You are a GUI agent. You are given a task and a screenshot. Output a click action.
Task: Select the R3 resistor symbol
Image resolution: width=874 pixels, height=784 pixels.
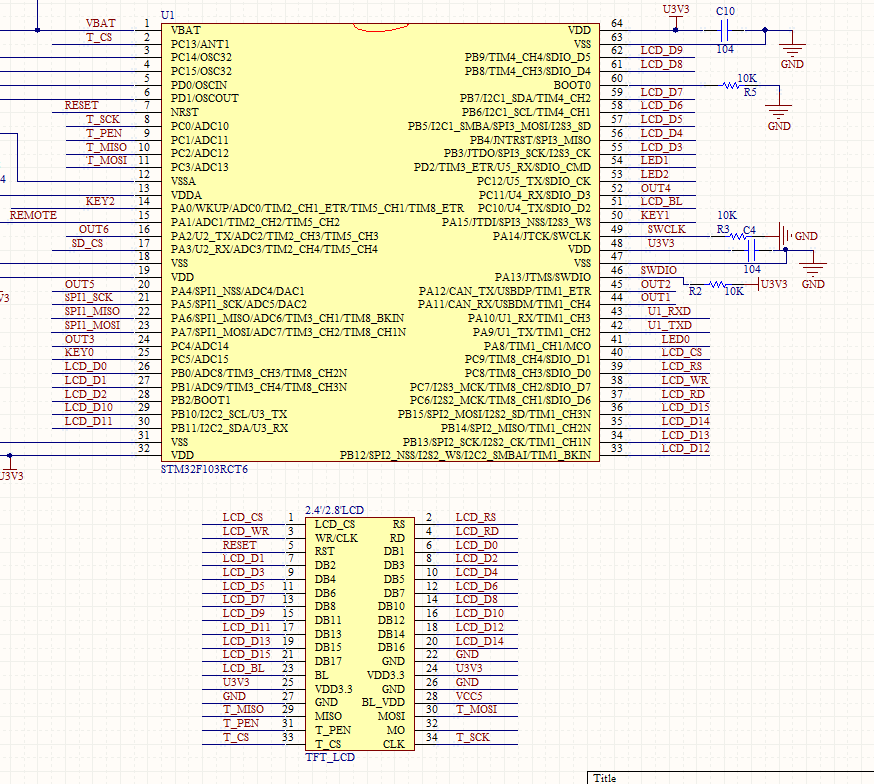pyautogui.click(x=739, y=236)
